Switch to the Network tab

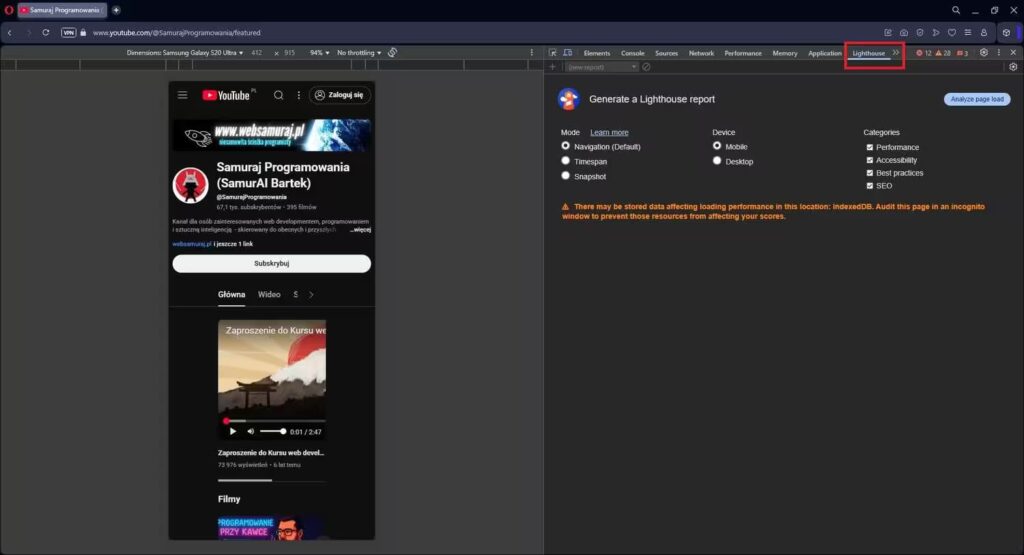701,54
